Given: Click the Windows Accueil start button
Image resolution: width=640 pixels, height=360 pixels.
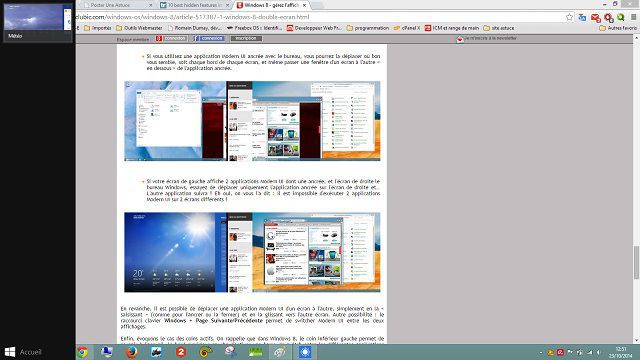Looking at the screenshot, I should click(x=23, y=352).
